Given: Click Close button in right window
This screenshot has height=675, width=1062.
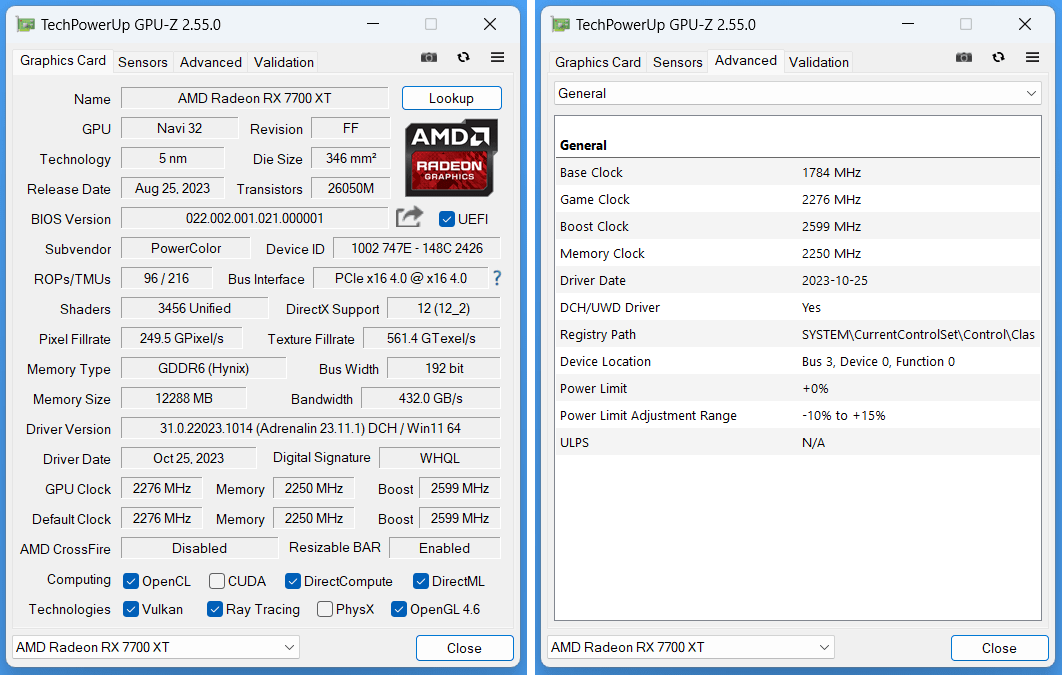Looking at the screenshot, I should coord(999,648).
